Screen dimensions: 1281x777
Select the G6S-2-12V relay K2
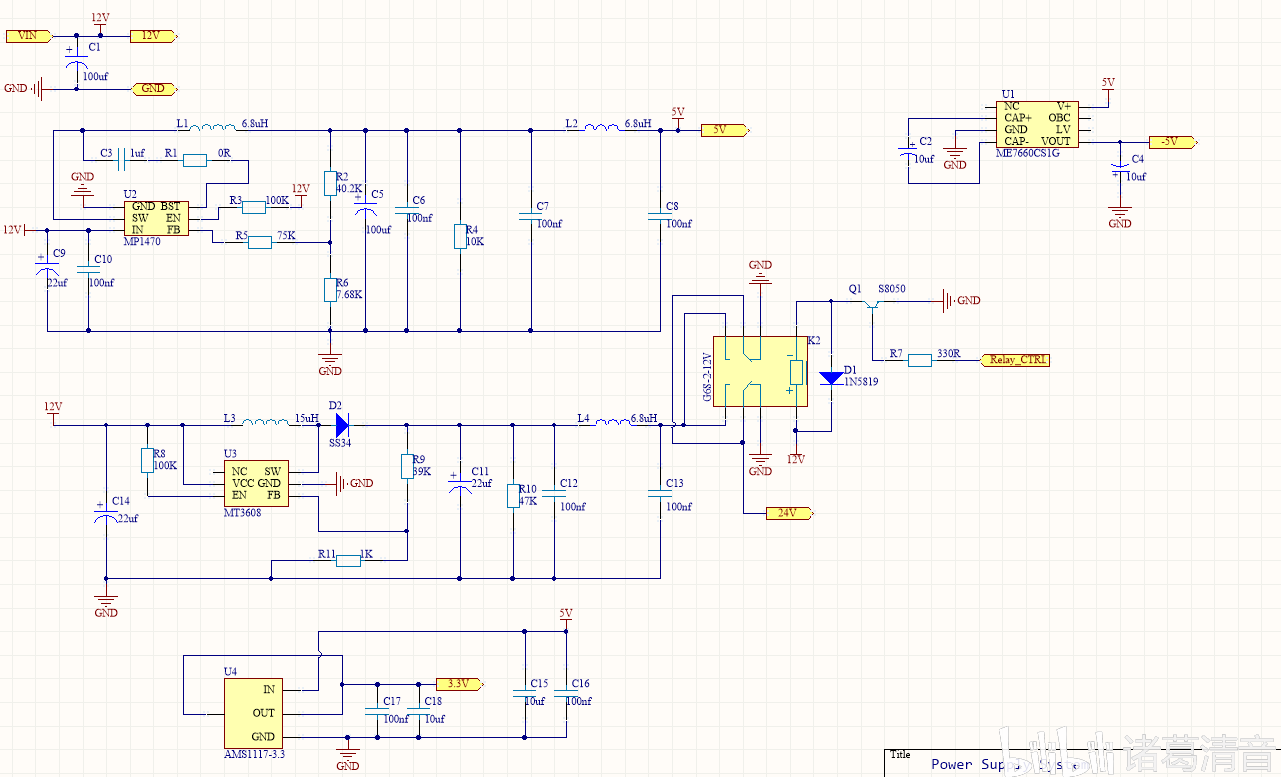click(x=760, y=371)
